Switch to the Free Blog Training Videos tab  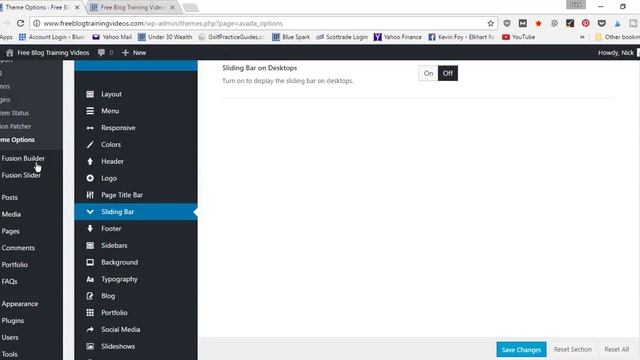click(x=131, y=7)
